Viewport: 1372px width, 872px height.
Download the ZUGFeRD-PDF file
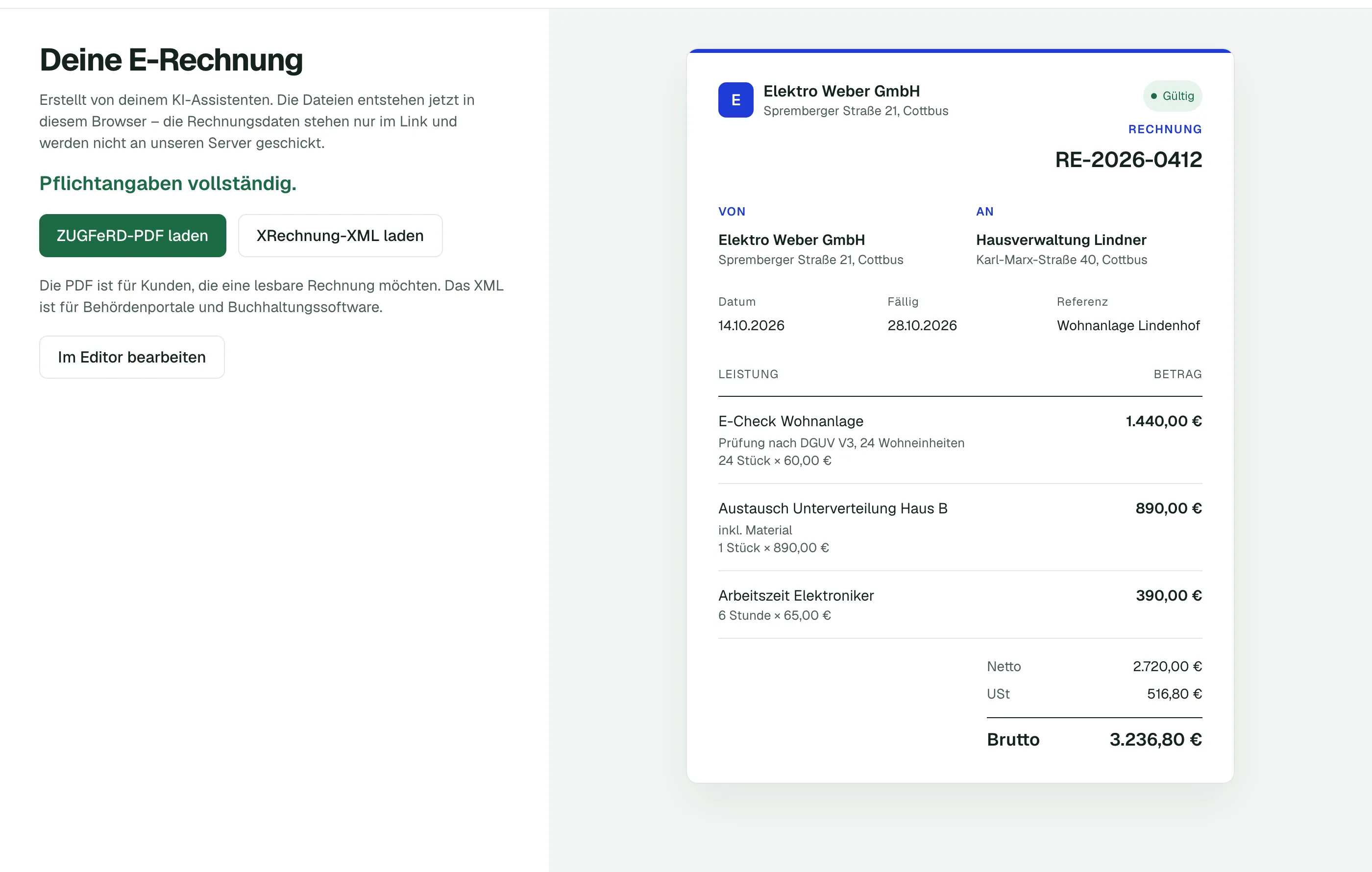click(132, 235)
